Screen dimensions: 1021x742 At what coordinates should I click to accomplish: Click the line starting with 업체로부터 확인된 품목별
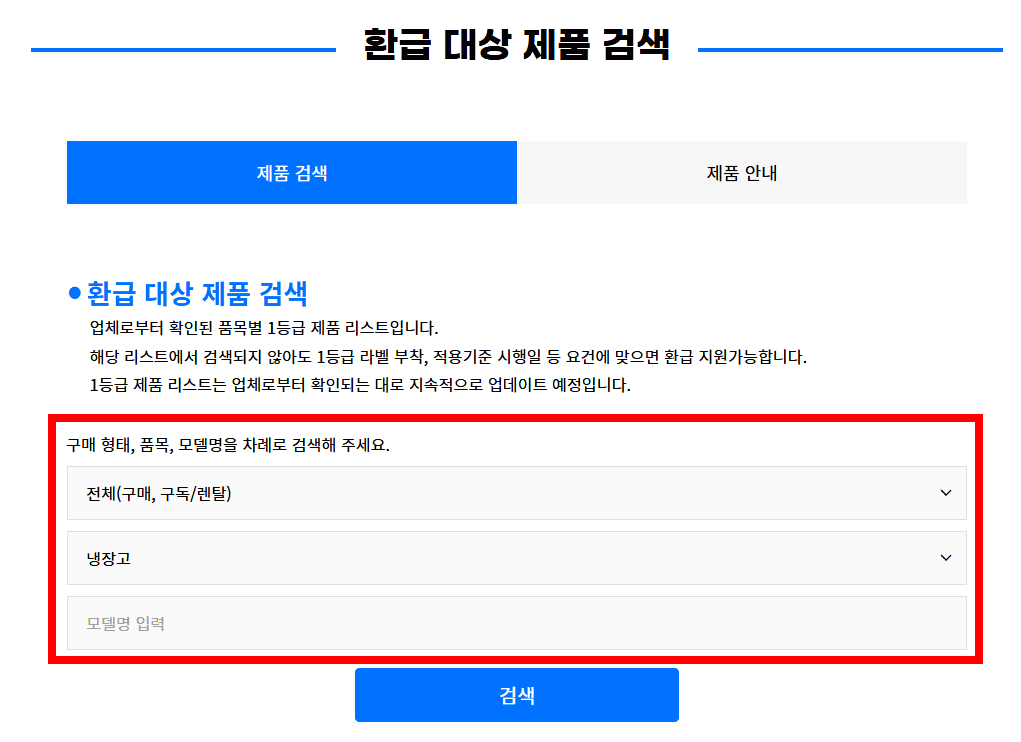click(264, 328)
